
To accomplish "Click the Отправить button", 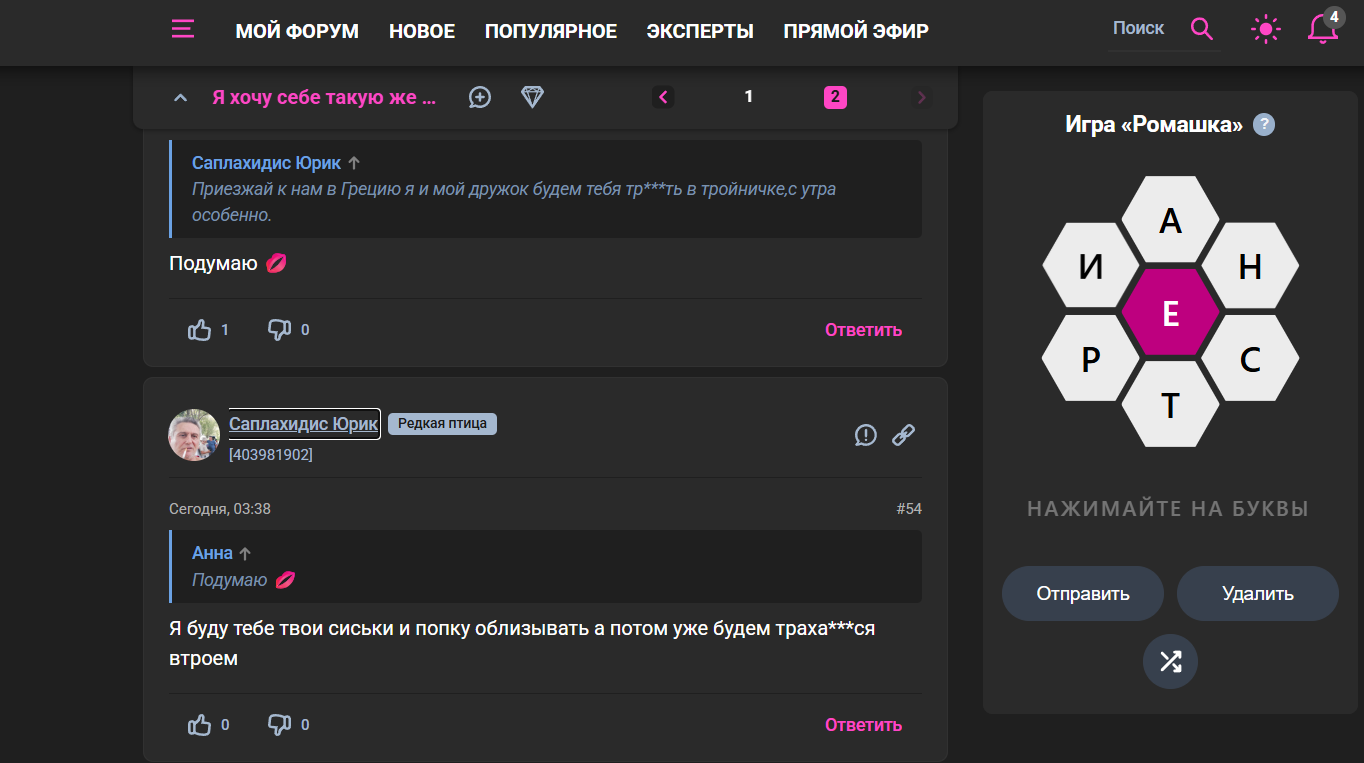I will 1083,594.
